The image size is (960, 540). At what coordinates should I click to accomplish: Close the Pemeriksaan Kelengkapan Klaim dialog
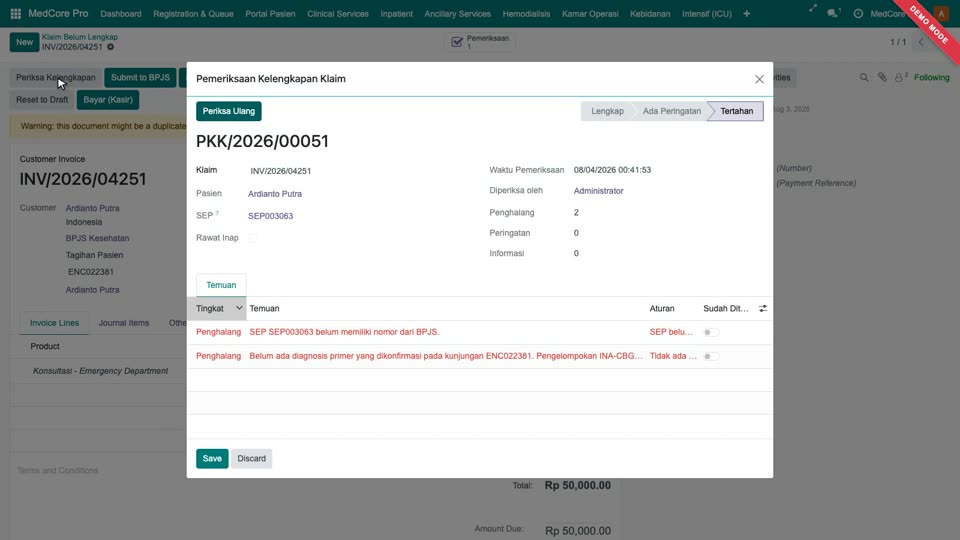pos(759,79)
